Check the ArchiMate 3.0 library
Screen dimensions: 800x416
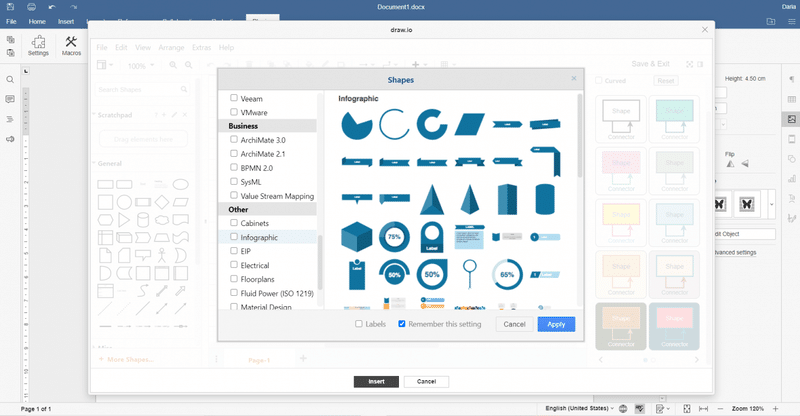tap(234, 139)
